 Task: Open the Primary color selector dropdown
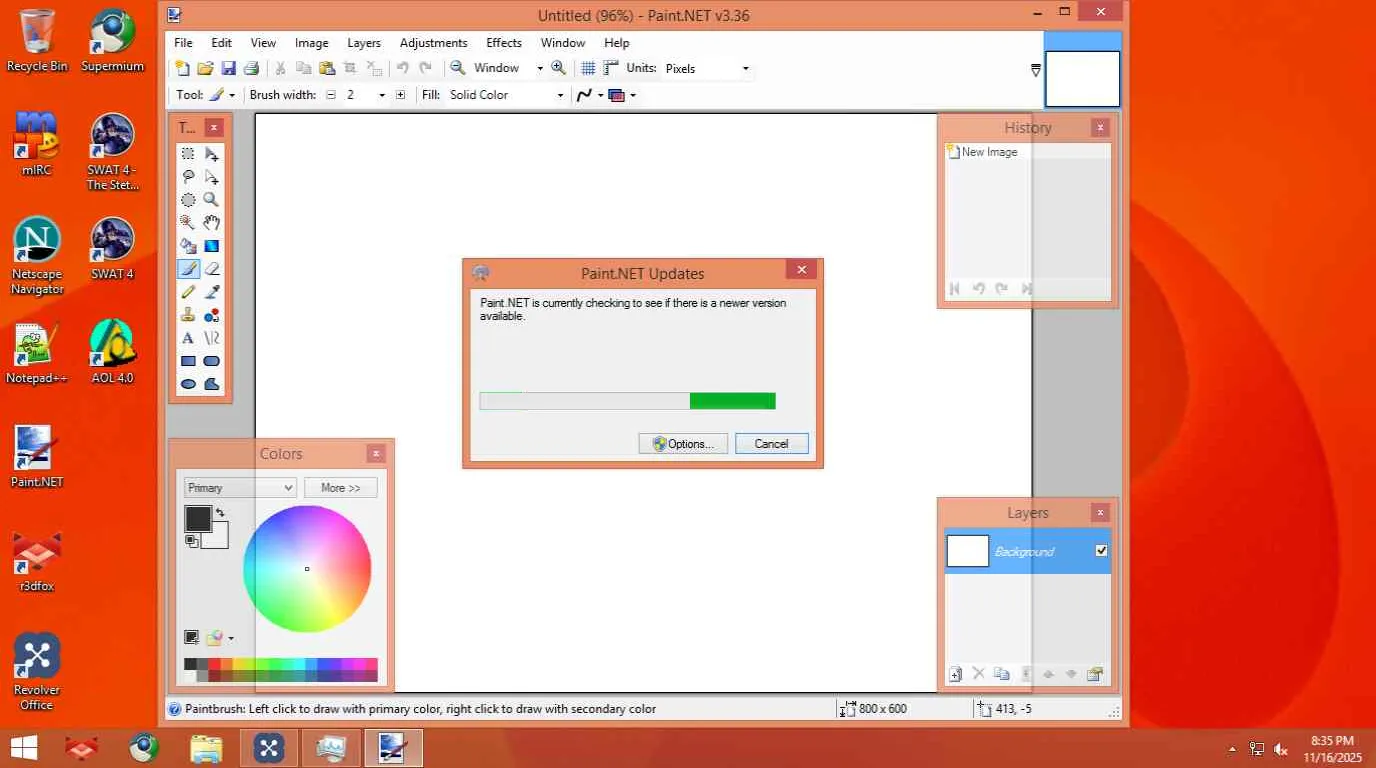[240, 488]
